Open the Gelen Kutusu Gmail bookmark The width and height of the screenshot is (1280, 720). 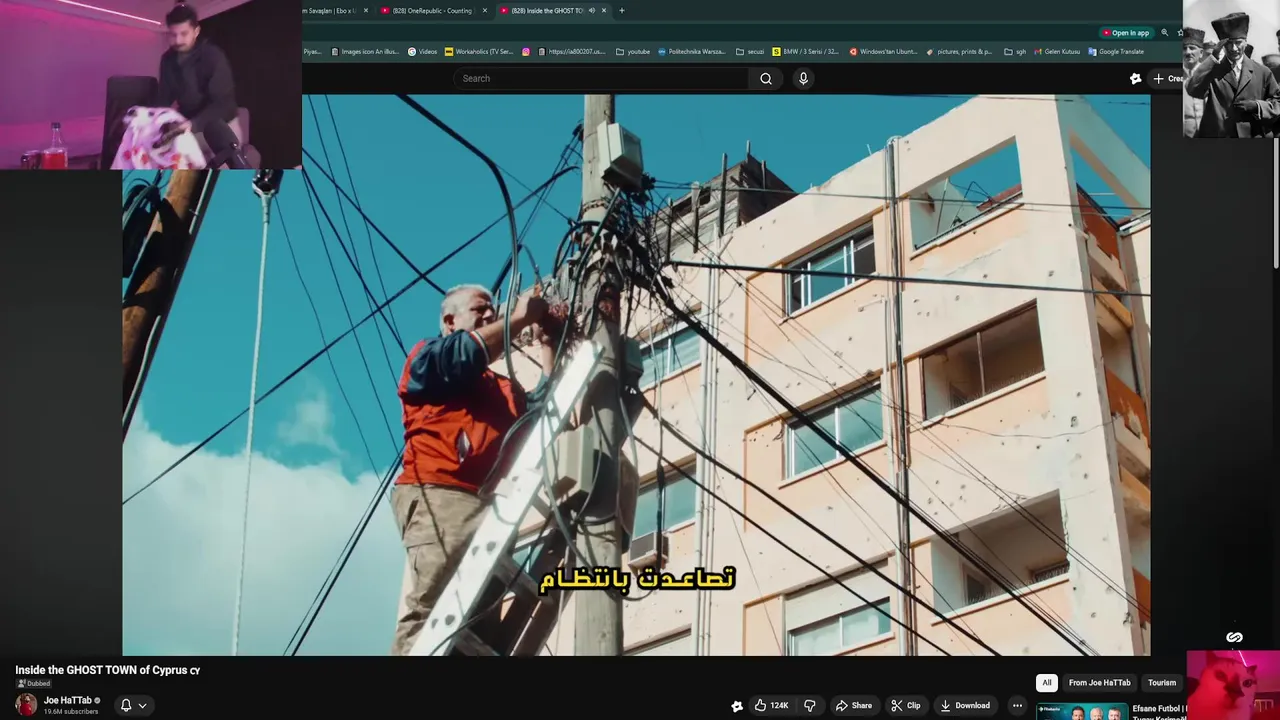[x=1056, y=52]
